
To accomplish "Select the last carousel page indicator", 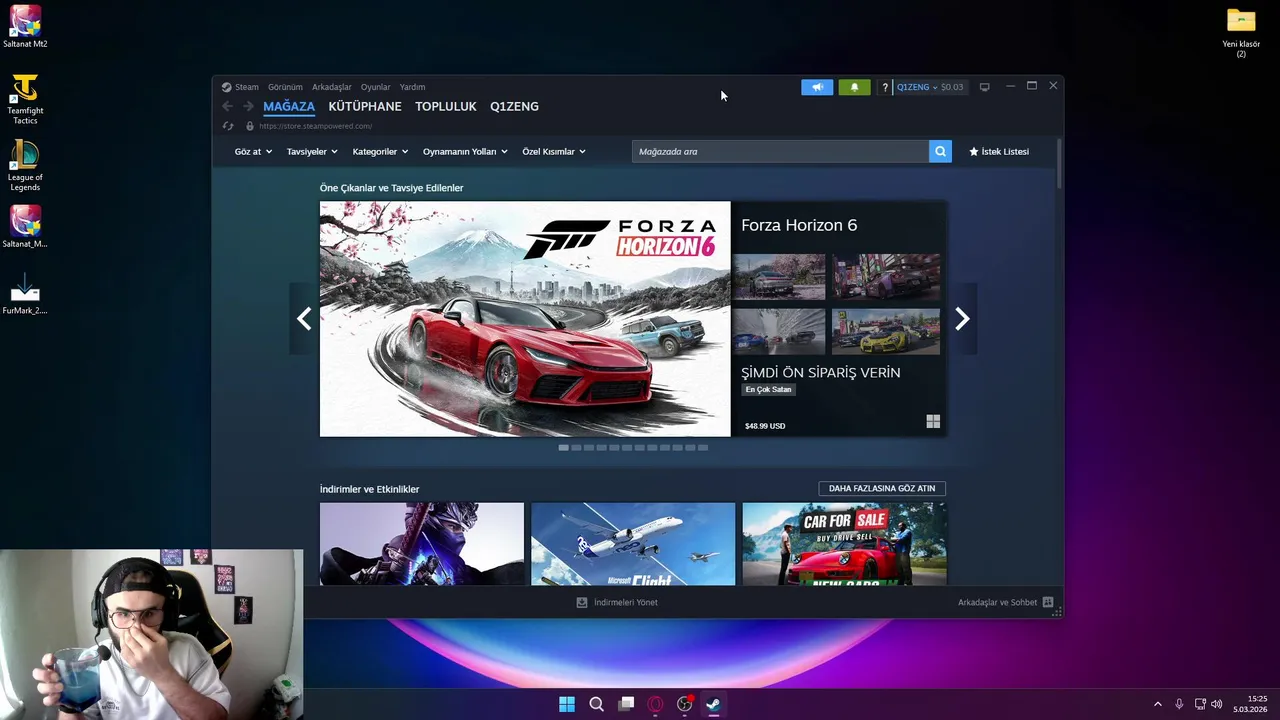I will tap(703, 447).
